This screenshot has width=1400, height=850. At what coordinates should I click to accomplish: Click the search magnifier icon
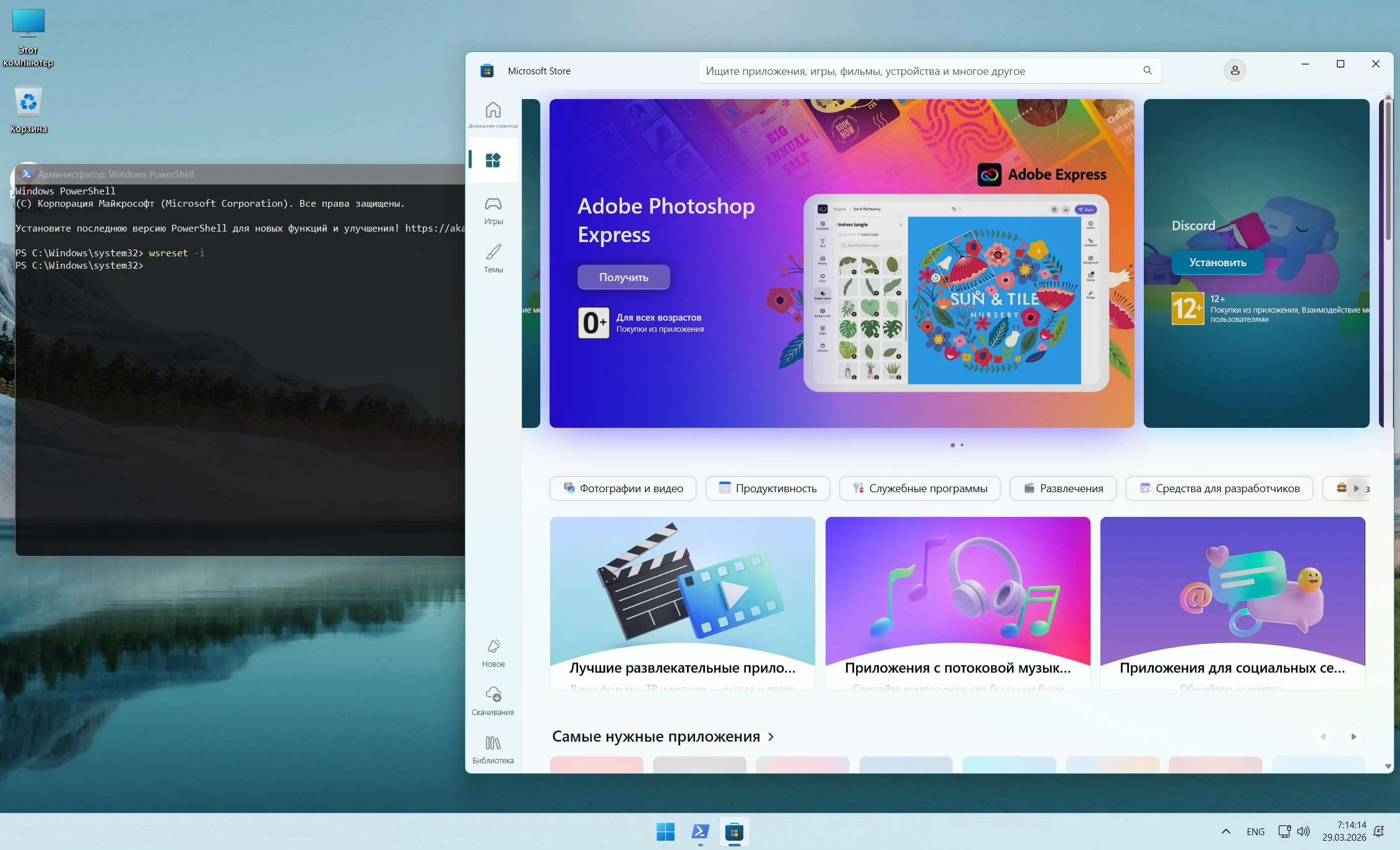pos(1147,71)
